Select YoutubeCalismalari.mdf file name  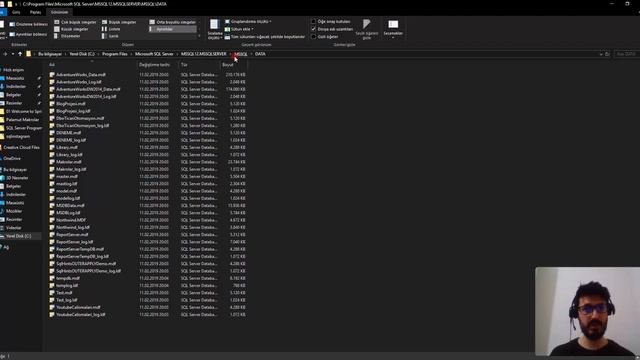78,307
